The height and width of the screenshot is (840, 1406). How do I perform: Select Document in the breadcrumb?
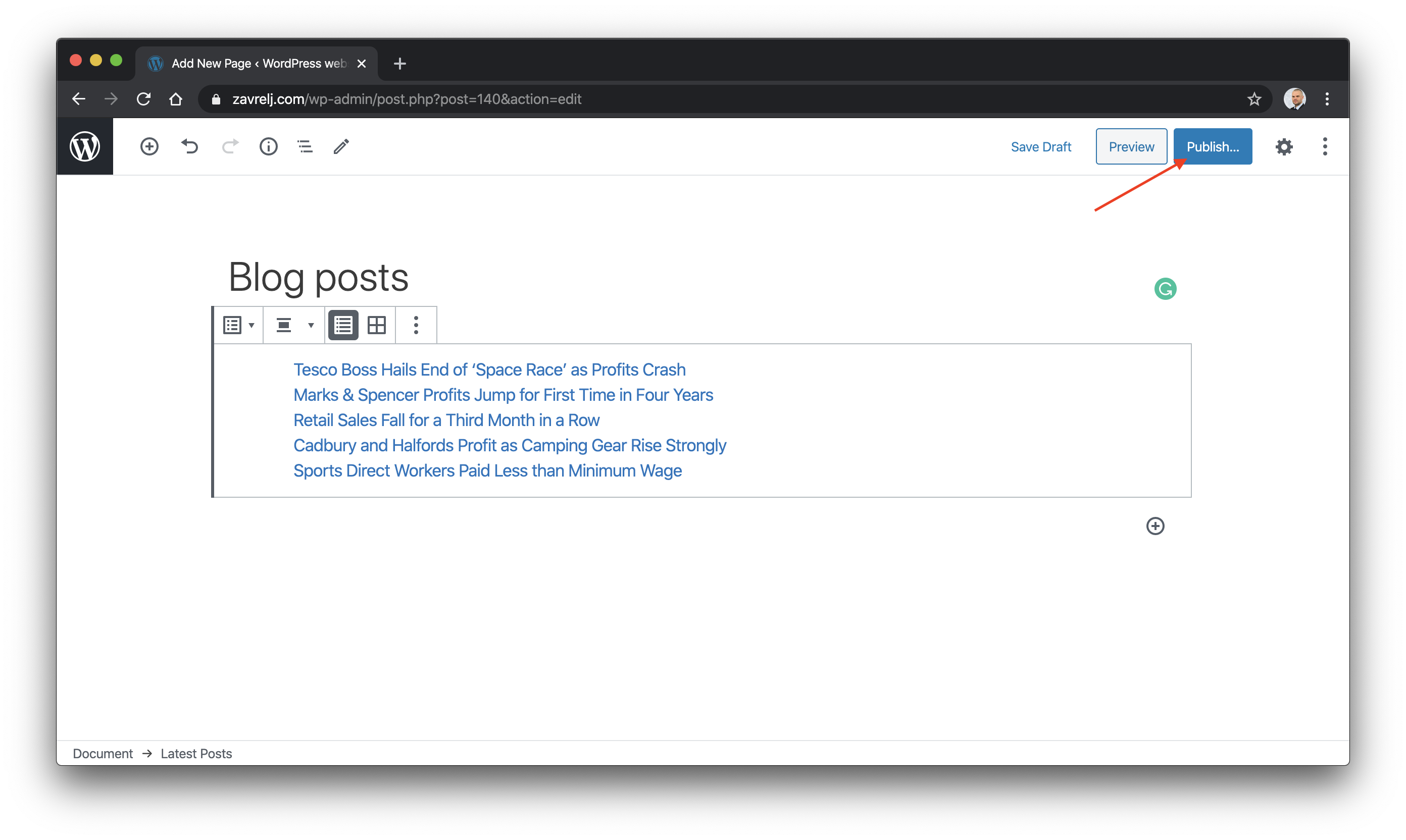click(103, 753)
